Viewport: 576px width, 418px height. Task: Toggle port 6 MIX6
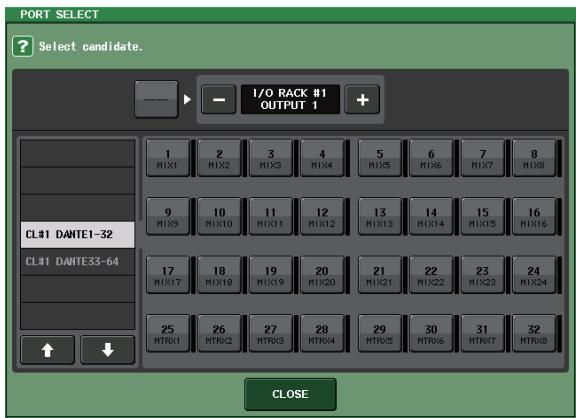coord(431,158)
